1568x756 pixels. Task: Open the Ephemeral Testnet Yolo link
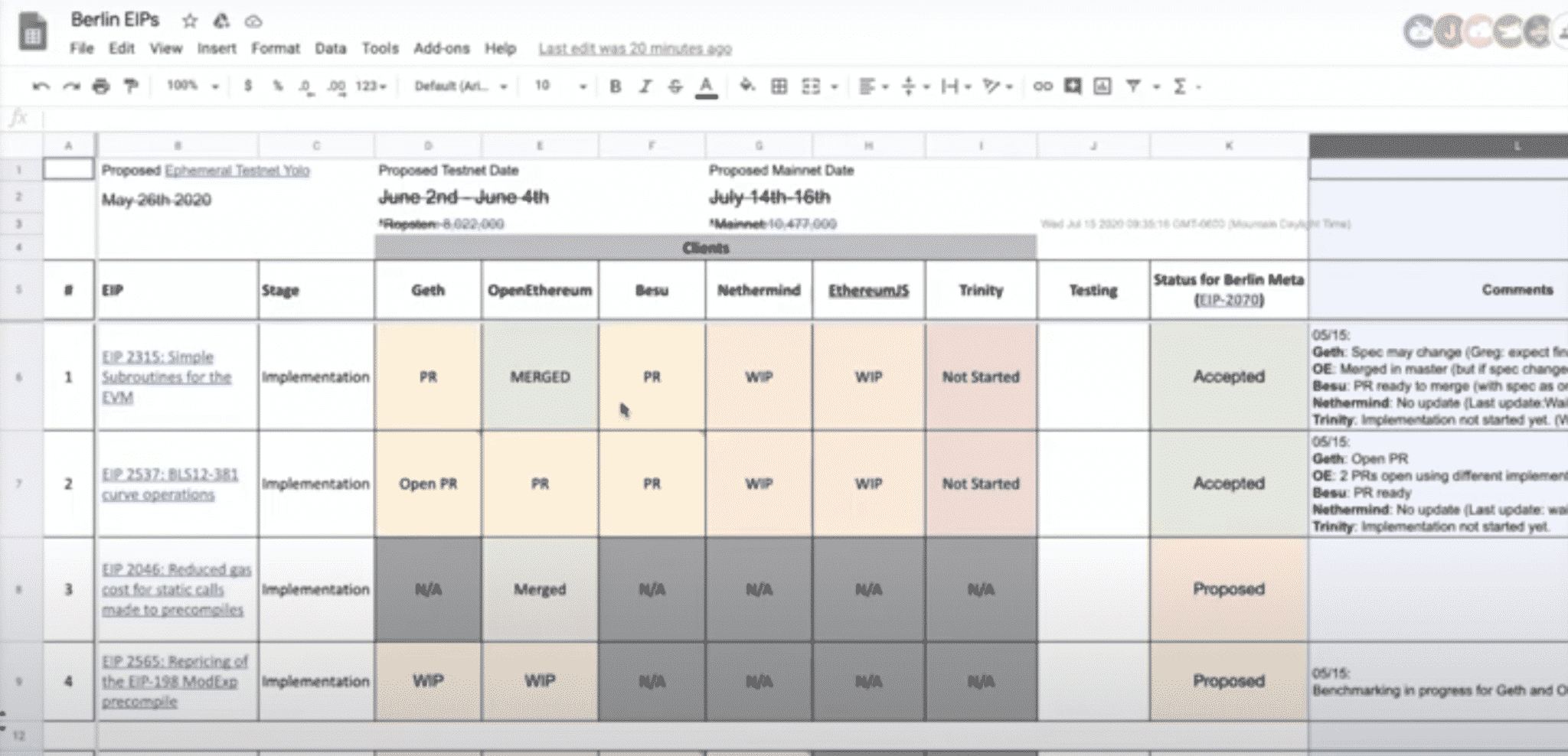click(237, 170)
